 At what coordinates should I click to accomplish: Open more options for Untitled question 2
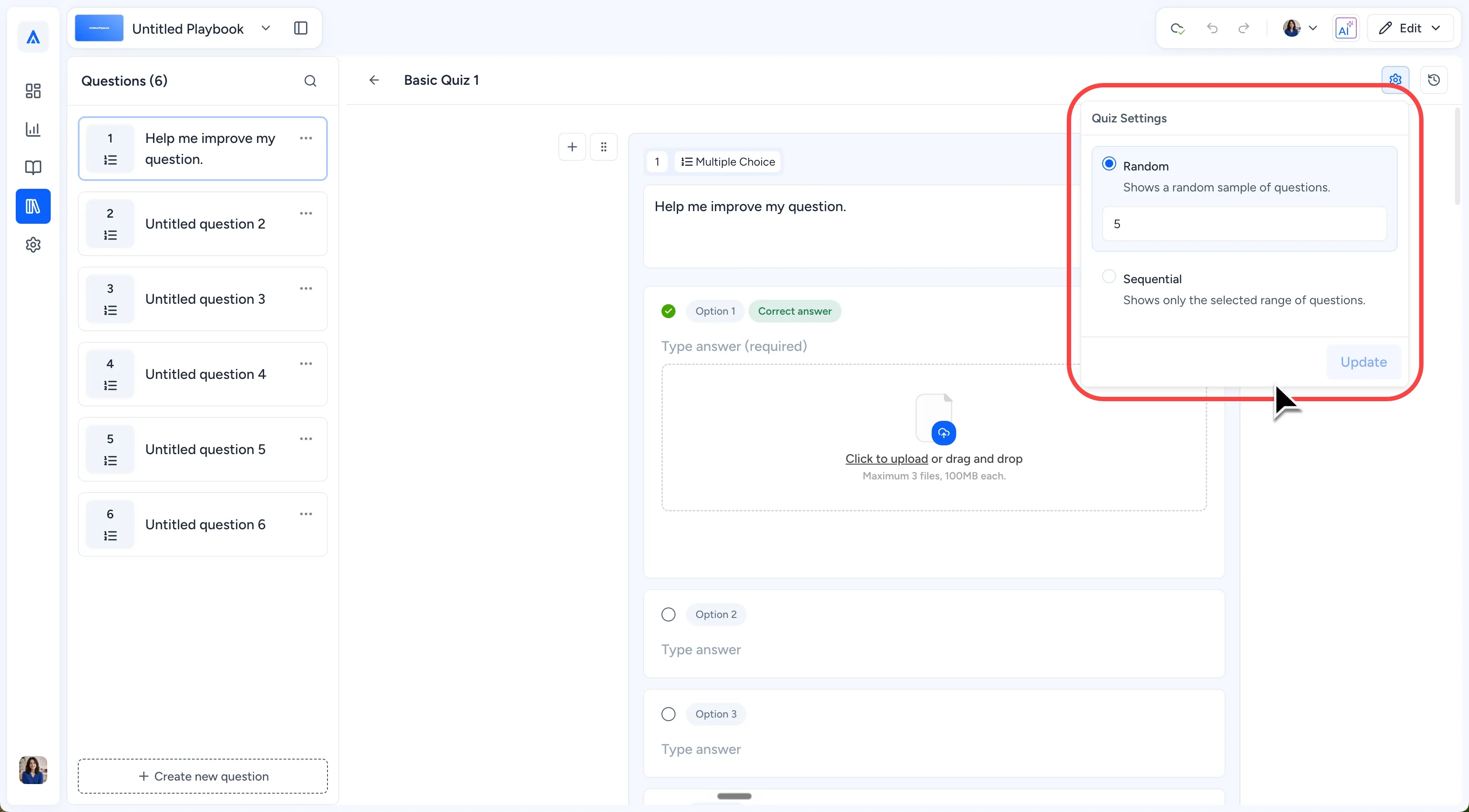pyautogui.click(x=306, y=213)
